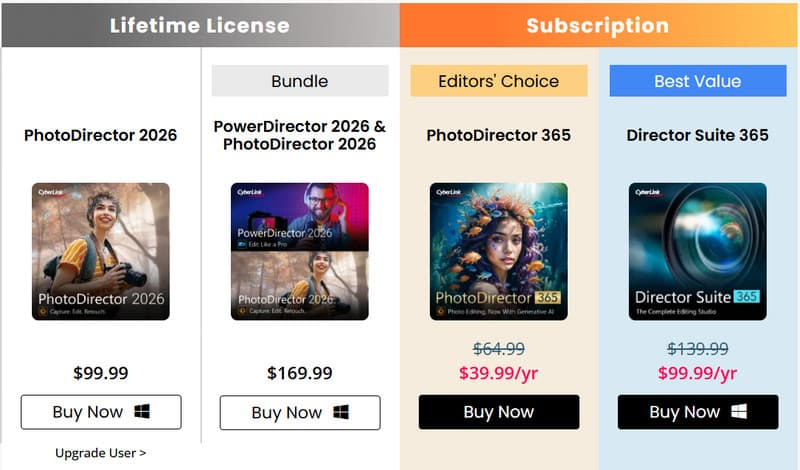Click the Windows icon on PhotoDirector 2026 button
Image resolution: width=800 pixels, height=470 pixels.
pyautogui.click(x=142, y=412)
